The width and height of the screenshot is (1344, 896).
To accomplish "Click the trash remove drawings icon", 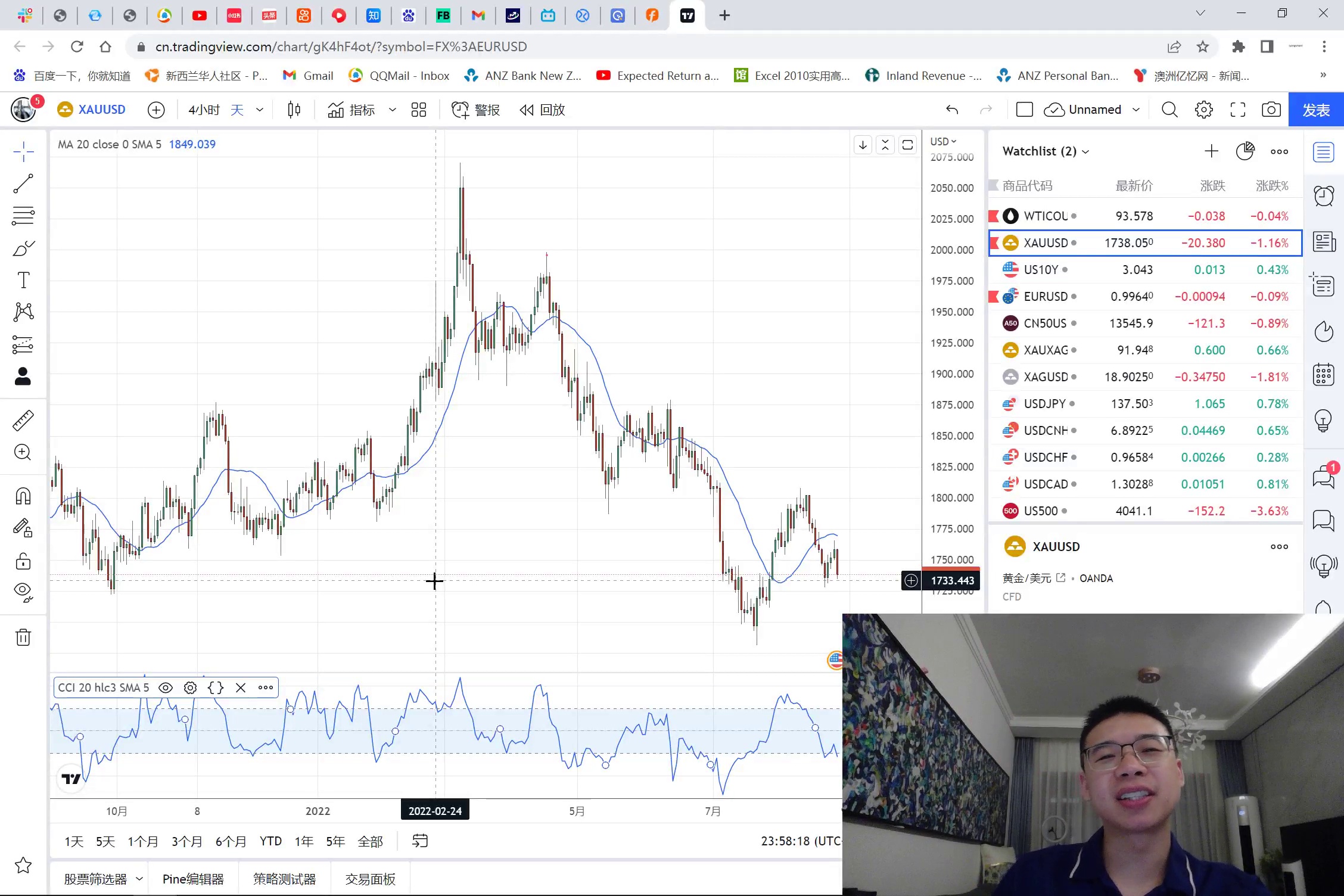I will click(23, 637).
